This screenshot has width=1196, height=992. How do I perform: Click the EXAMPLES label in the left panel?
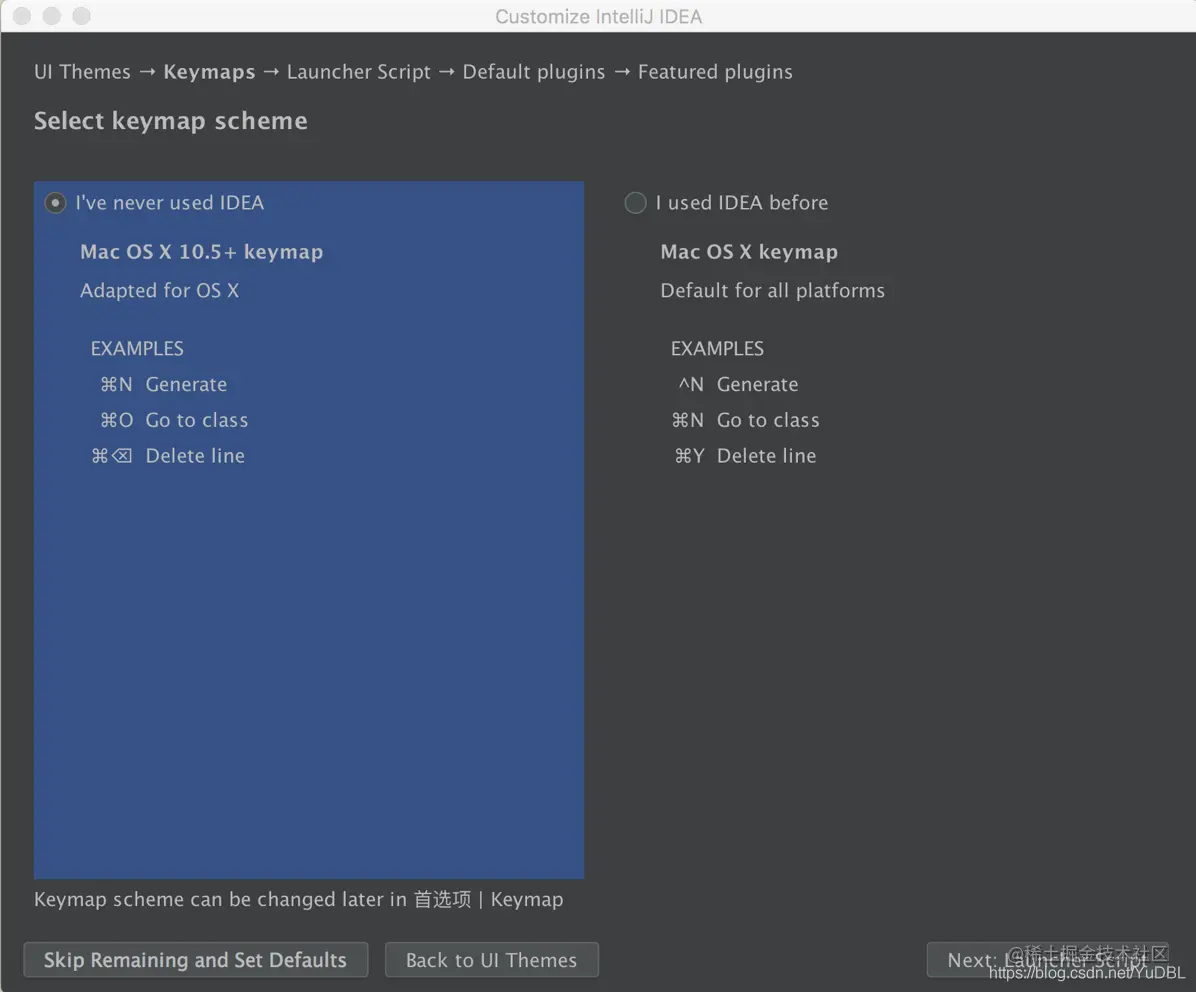137,348
